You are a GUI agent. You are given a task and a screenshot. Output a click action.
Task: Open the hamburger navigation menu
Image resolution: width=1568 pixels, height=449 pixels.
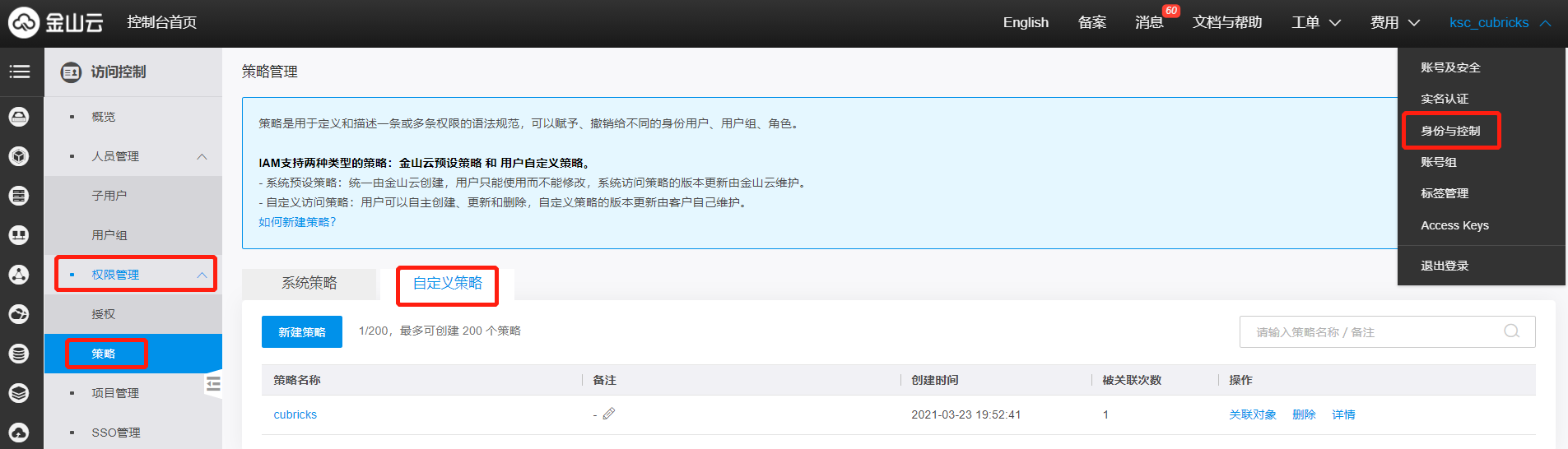(20, 72)
